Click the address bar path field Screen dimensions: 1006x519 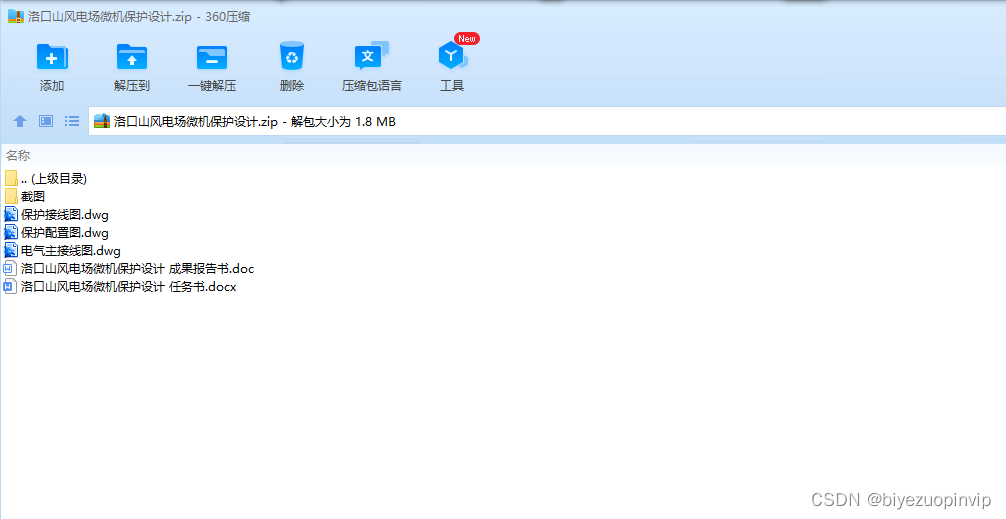[x=547, y=121]
